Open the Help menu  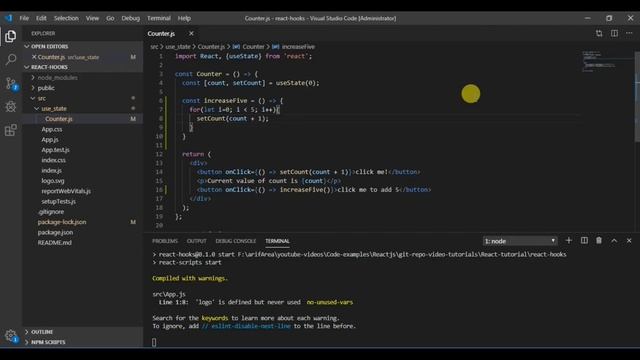(184, 18)
